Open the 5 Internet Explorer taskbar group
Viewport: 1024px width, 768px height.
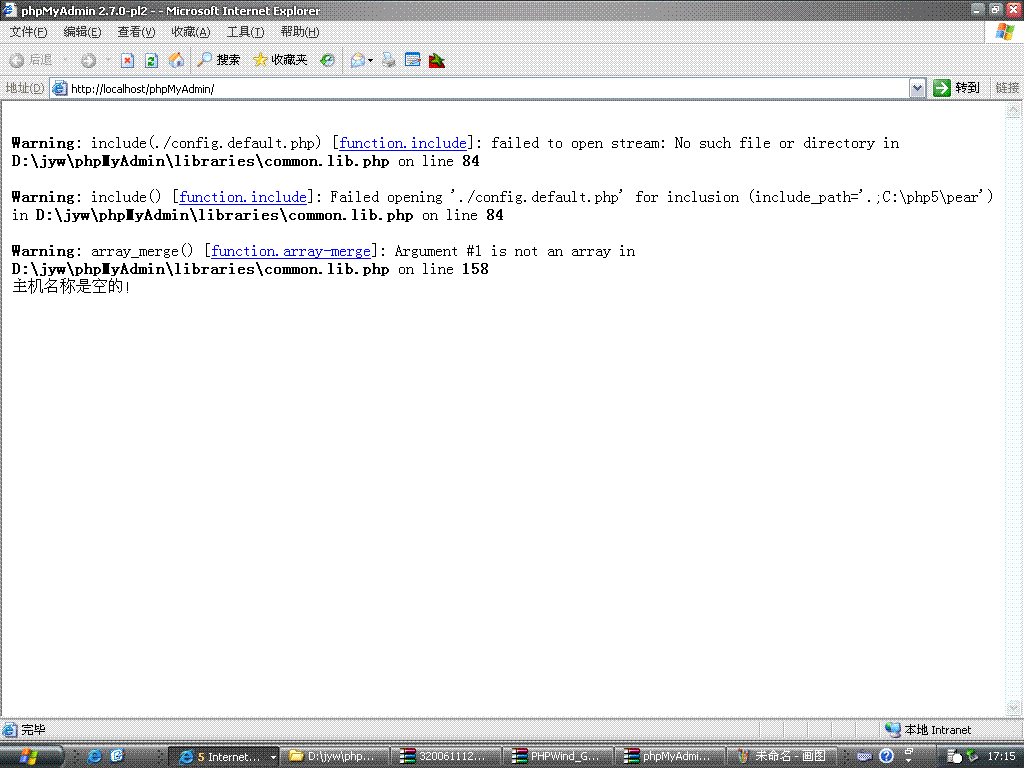[x=224, y=756]
